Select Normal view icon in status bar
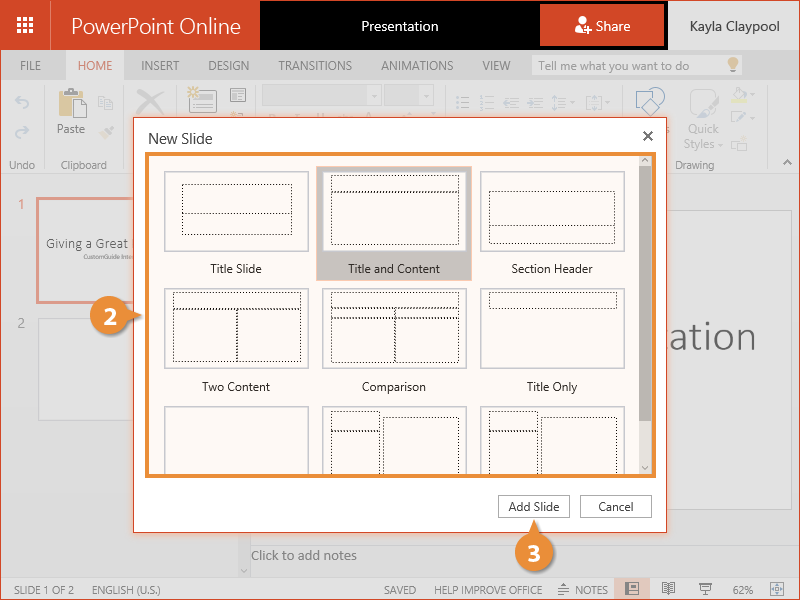This screenshot has height=600, width=800. click(x=632, y=589)
